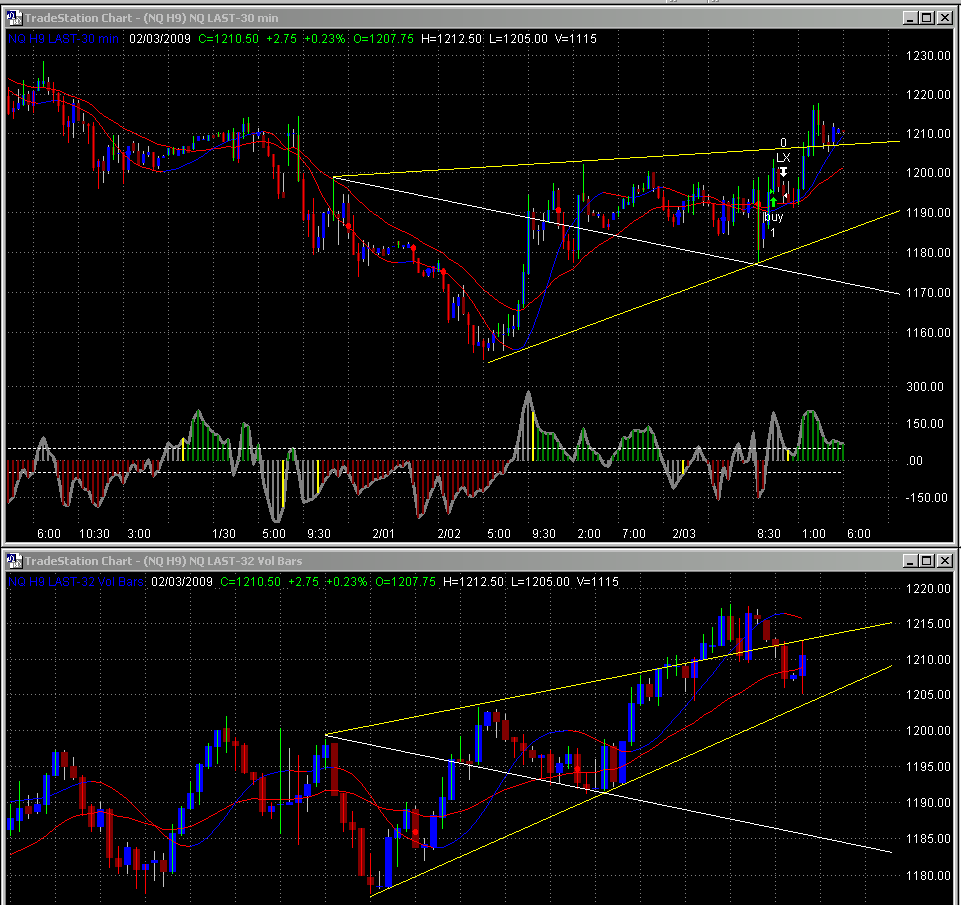Click the 150.00 indicator axis label

(925, 423)
